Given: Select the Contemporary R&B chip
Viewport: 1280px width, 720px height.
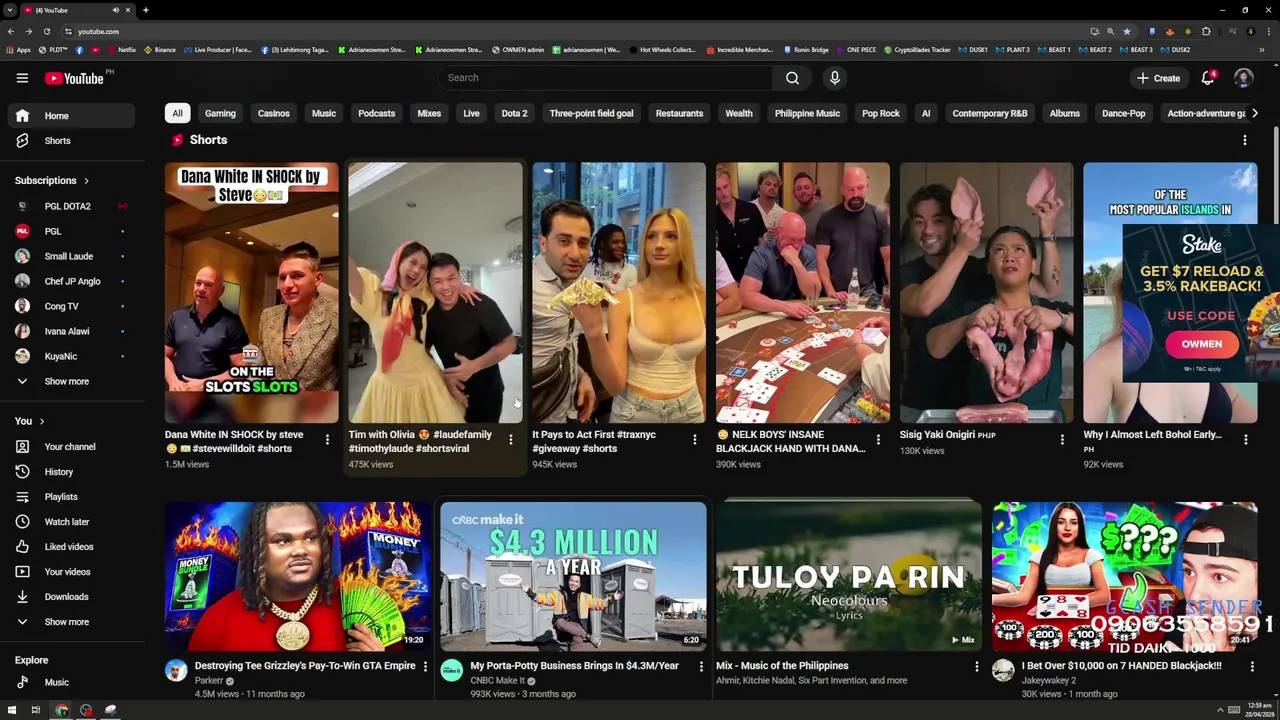Looking at the screenshot, I should [990, 113].
